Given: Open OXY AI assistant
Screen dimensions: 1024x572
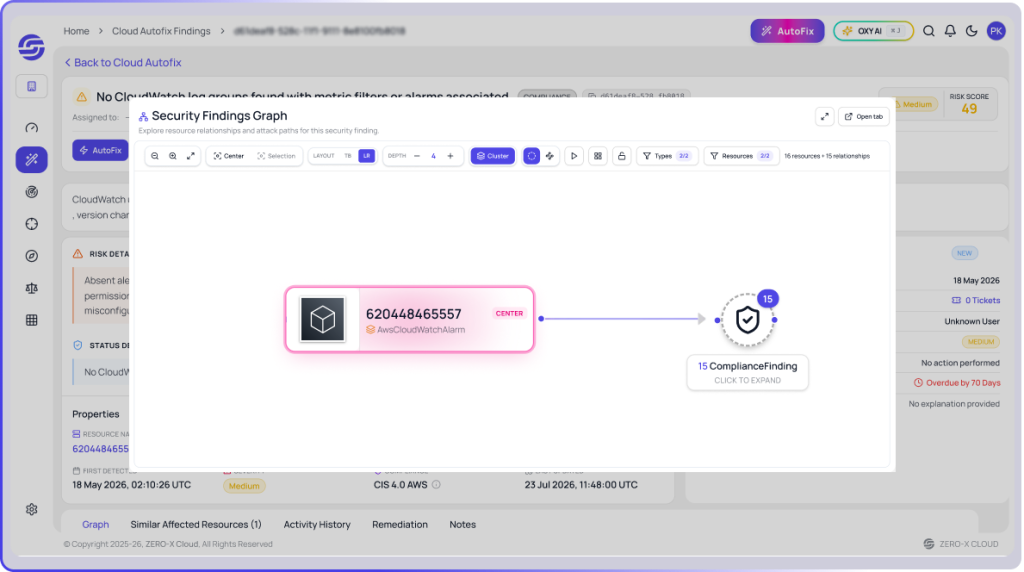Looking at the screenshot, I should (x=873, y=31).
